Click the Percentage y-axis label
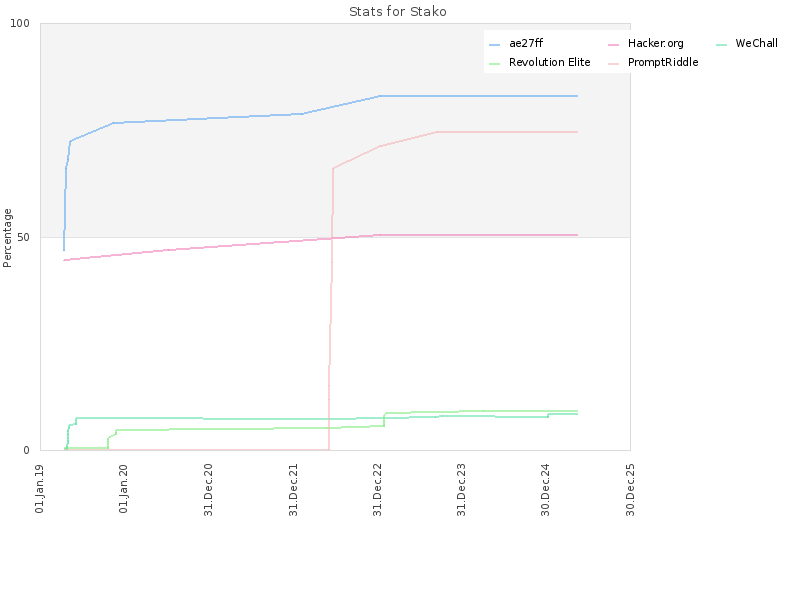The width and height of the screenshot is (800, 600). coord(7,238)
